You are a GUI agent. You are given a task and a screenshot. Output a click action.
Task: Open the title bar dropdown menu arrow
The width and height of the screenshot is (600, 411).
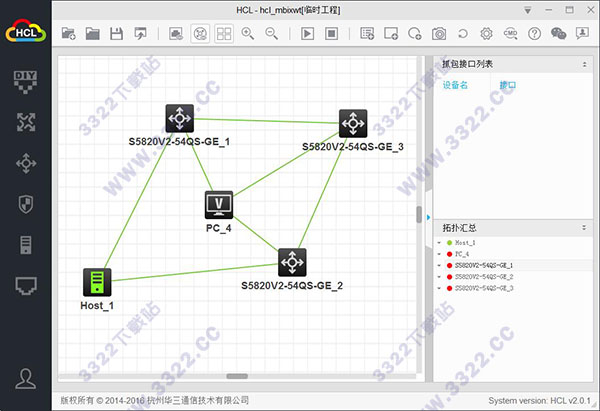(x=528, y=10)
